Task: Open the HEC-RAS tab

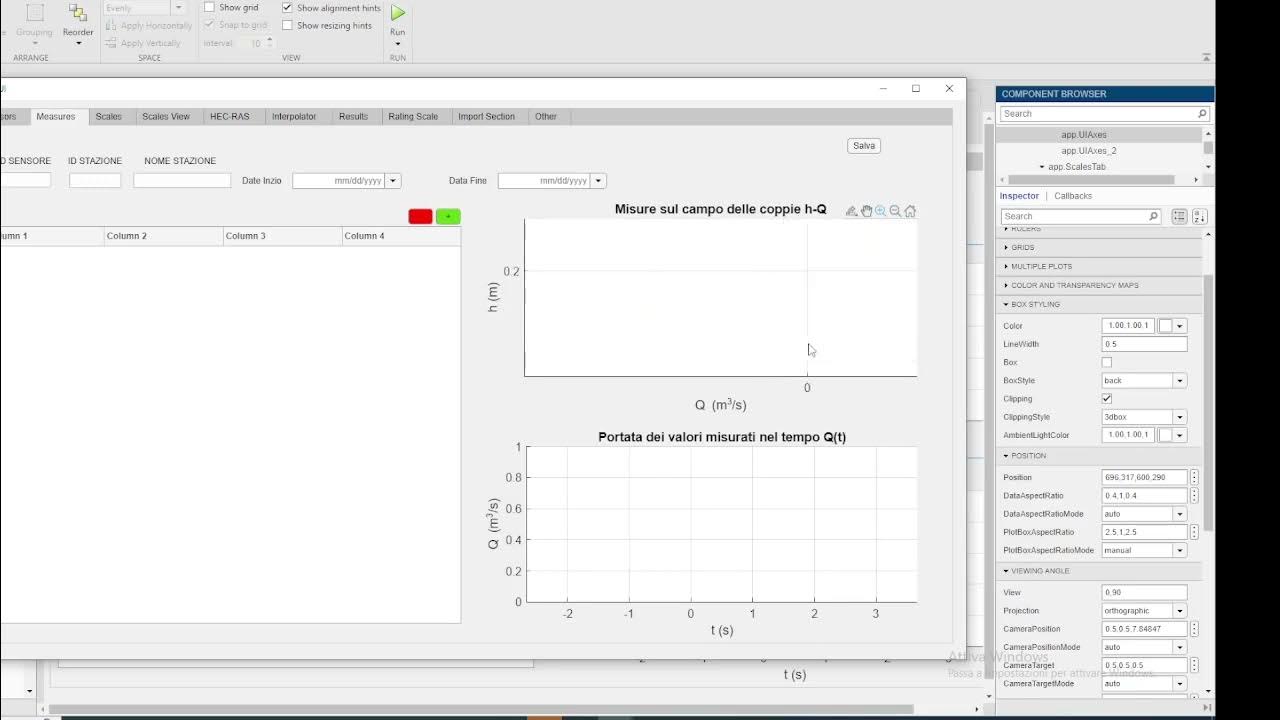Action: [x=230, y=117]
